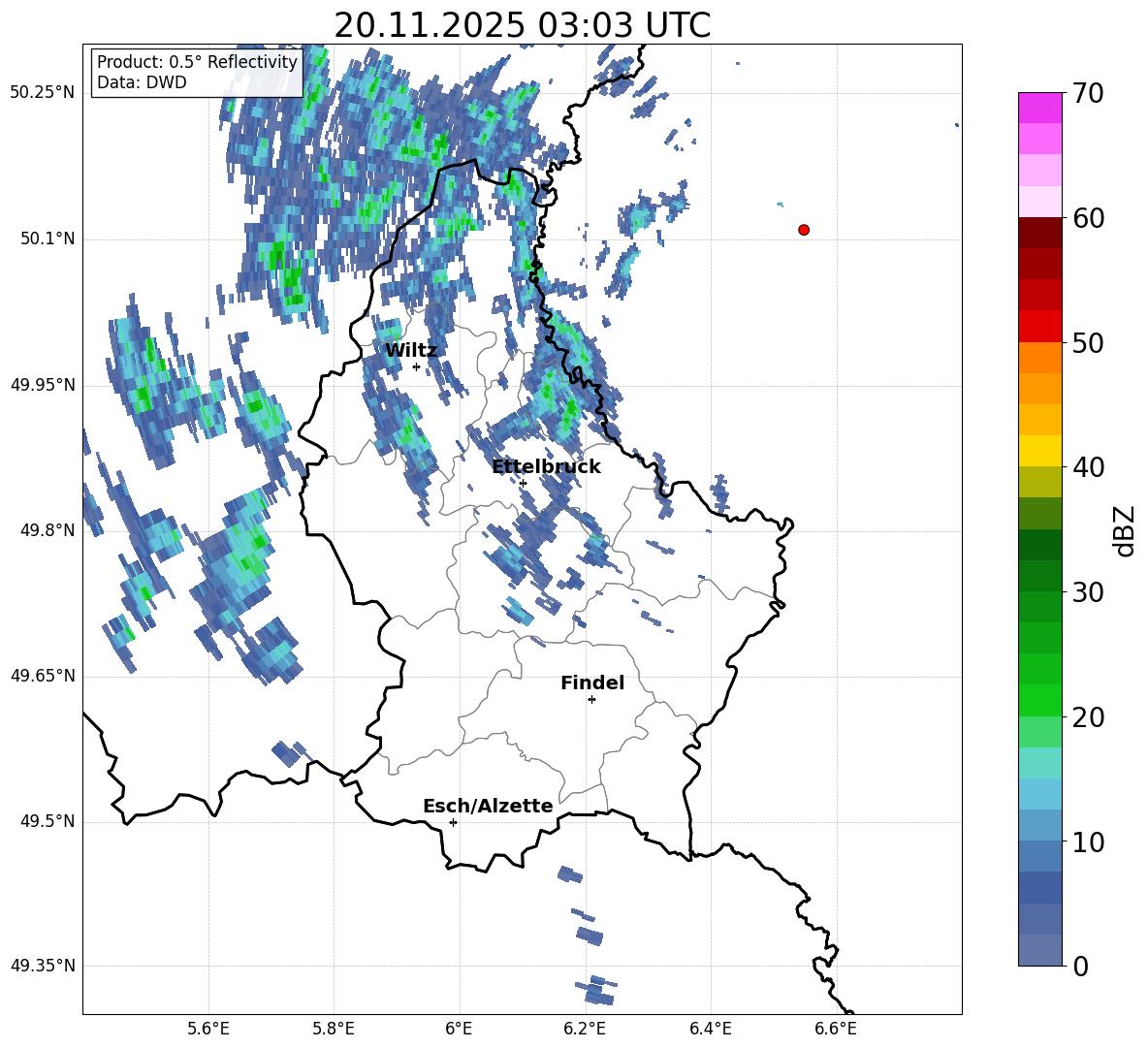Click the 50.1°N latitude label

coord(48,239)
